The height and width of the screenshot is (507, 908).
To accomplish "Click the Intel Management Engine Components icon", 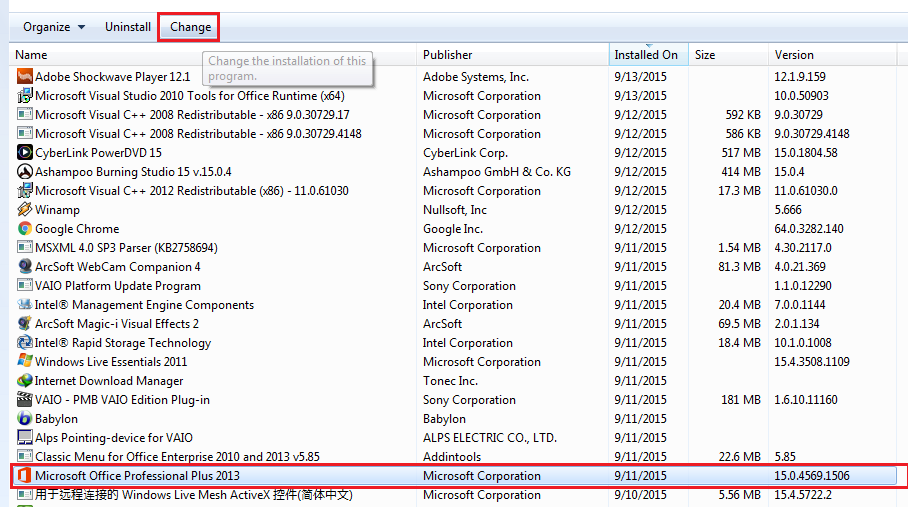I will coord(24,304).
